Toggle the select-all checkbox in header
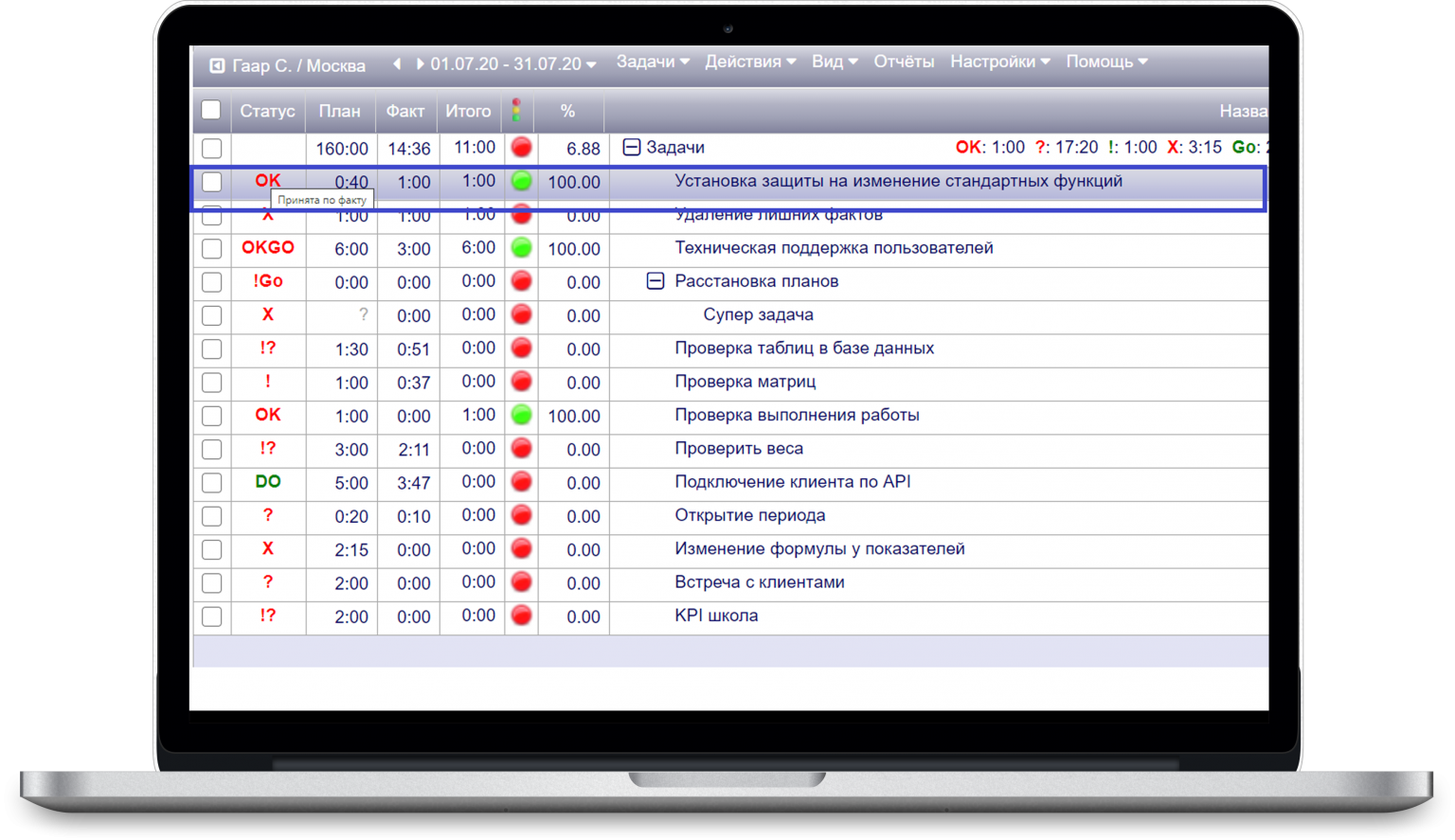1455x840 pixels. pyautogui.click(x=211, y=111)
